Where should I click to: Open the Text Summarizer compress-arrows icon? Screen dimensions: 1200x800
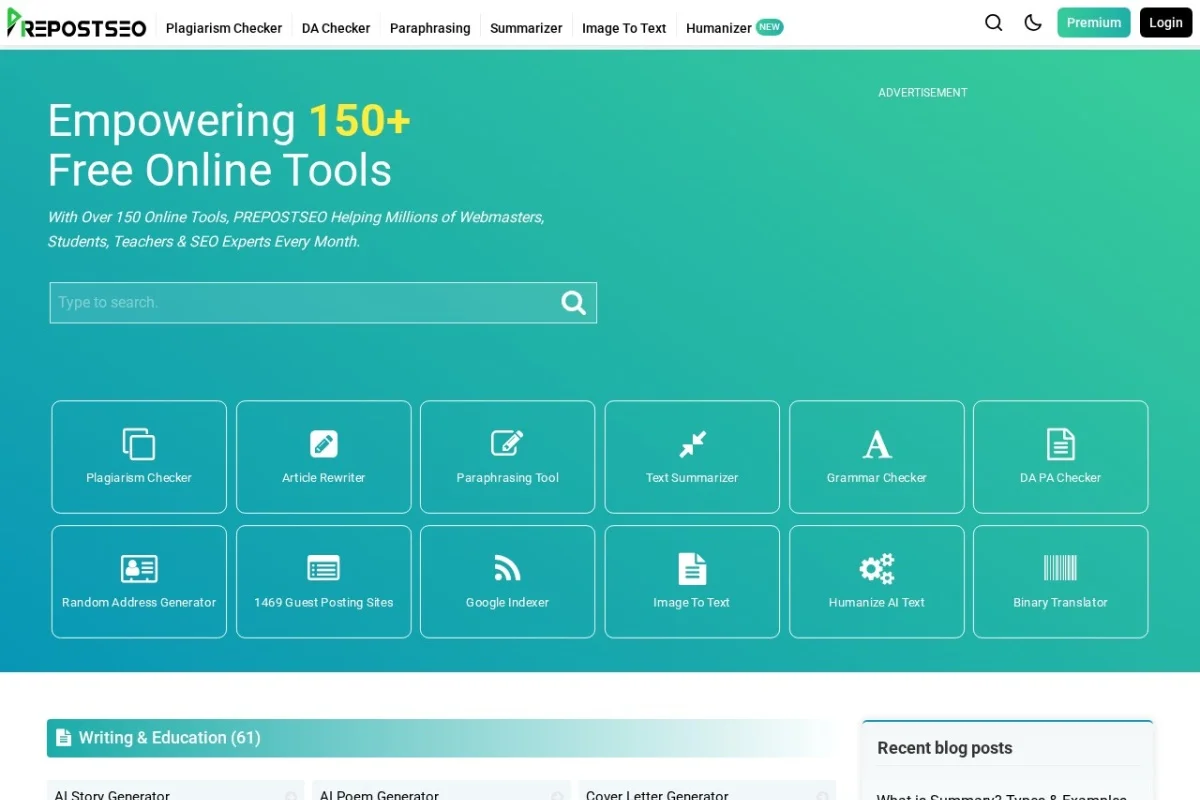[692, 444]
